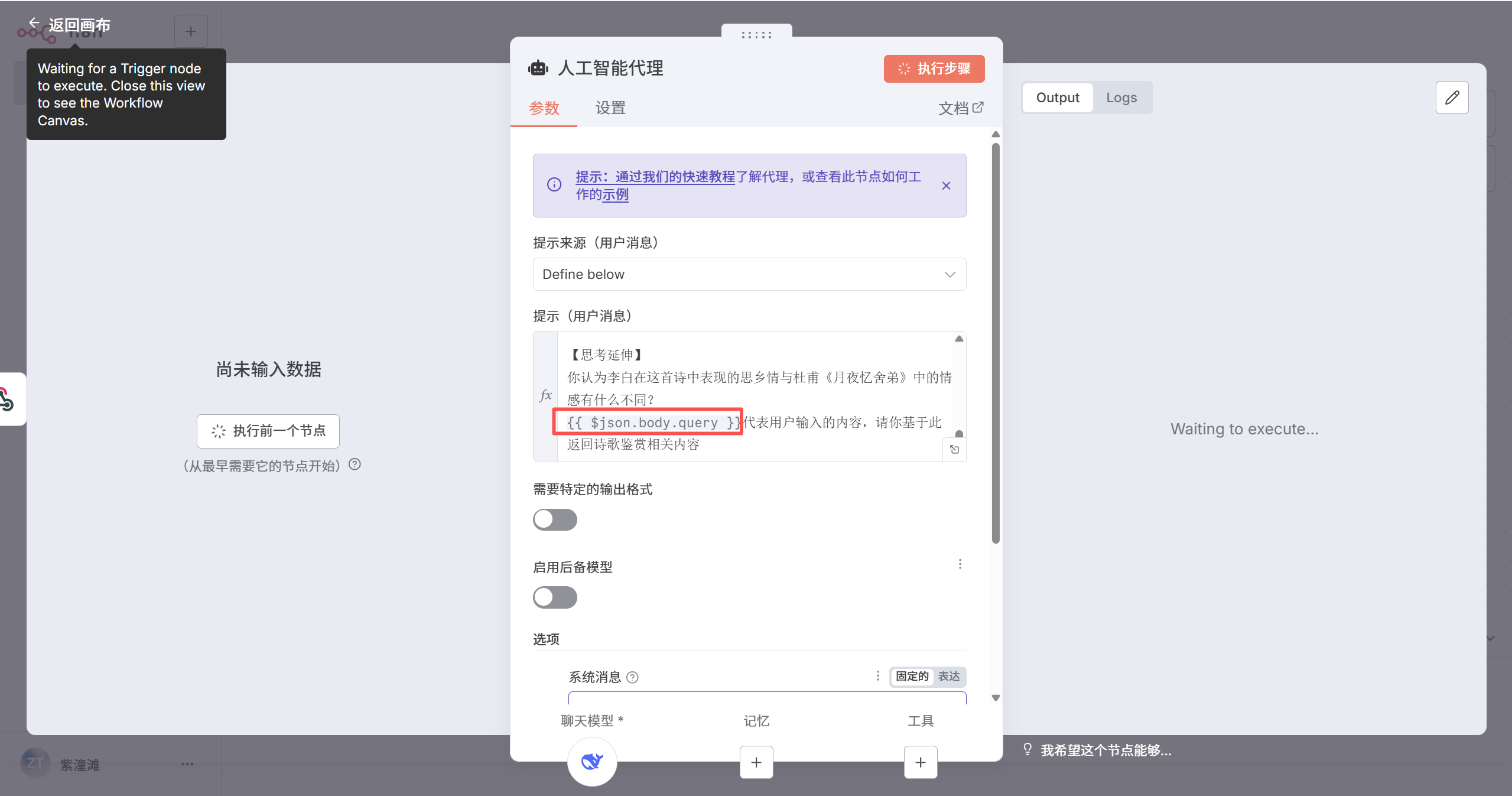Click help icon beside earliest-node hint text
The image size is (1512, 796).
[355, 464]
